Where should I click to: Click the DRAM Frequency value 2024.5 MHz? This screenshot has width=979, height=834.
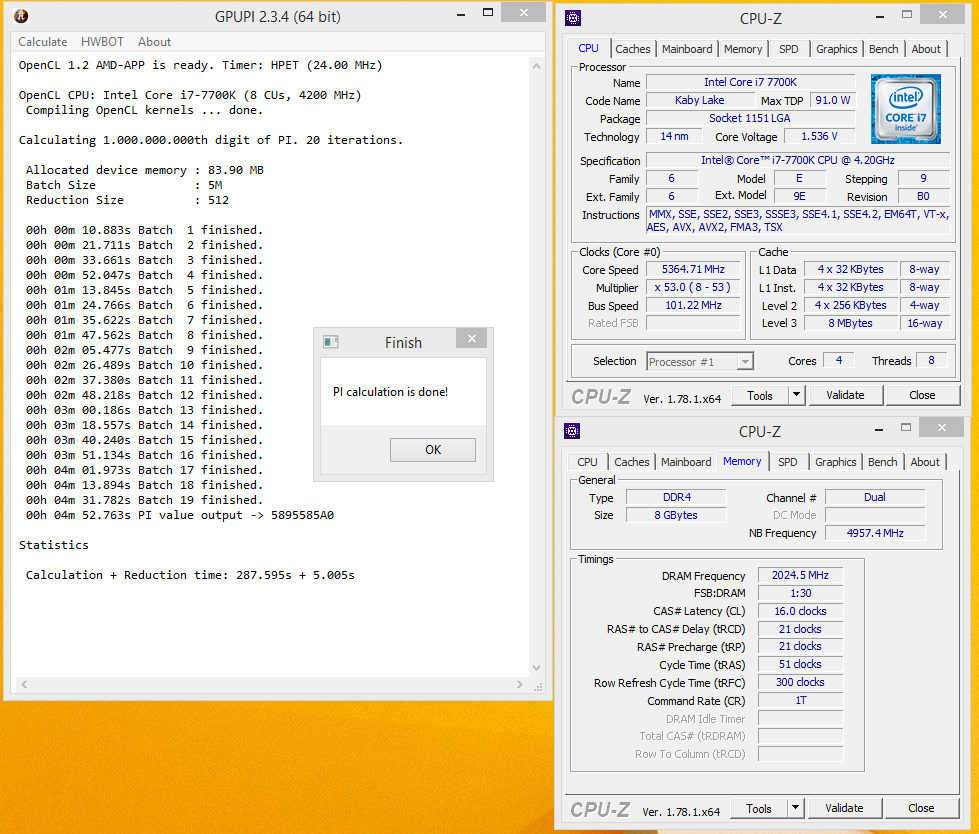tap(800, 575)
